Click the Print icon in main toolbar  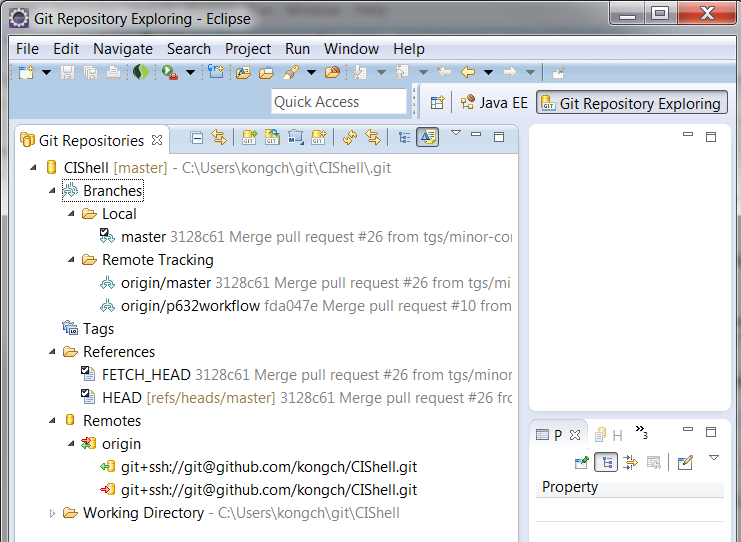pos(113,72)
